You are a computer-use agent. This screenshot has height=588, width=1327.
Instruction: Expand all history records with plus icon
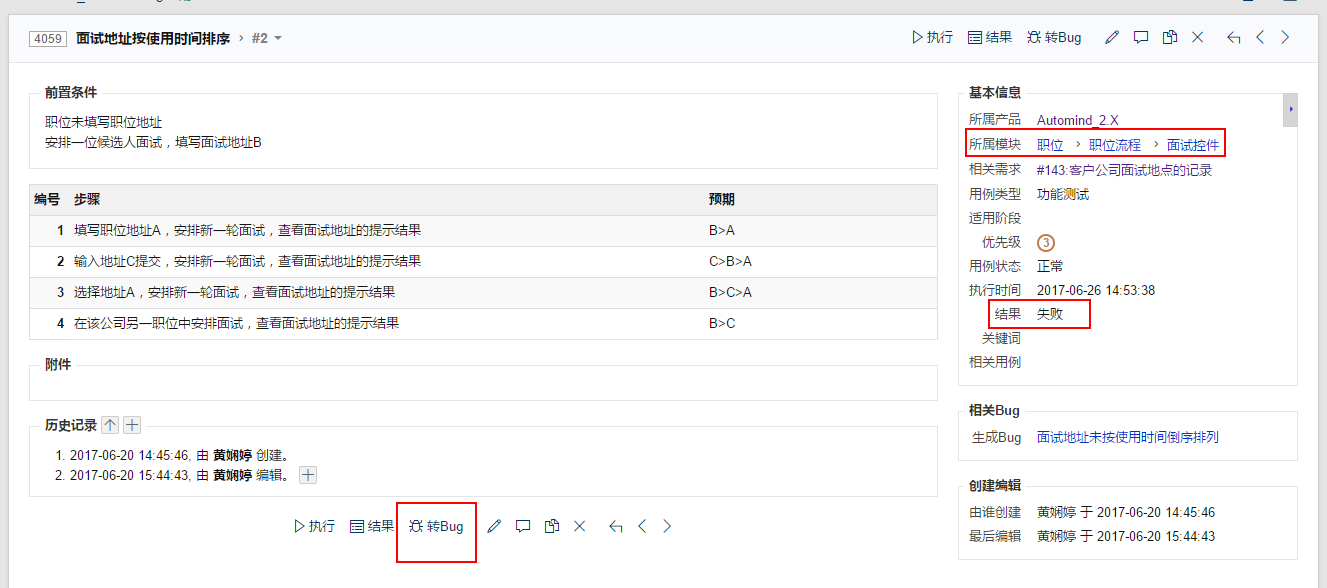pos(132,425)
